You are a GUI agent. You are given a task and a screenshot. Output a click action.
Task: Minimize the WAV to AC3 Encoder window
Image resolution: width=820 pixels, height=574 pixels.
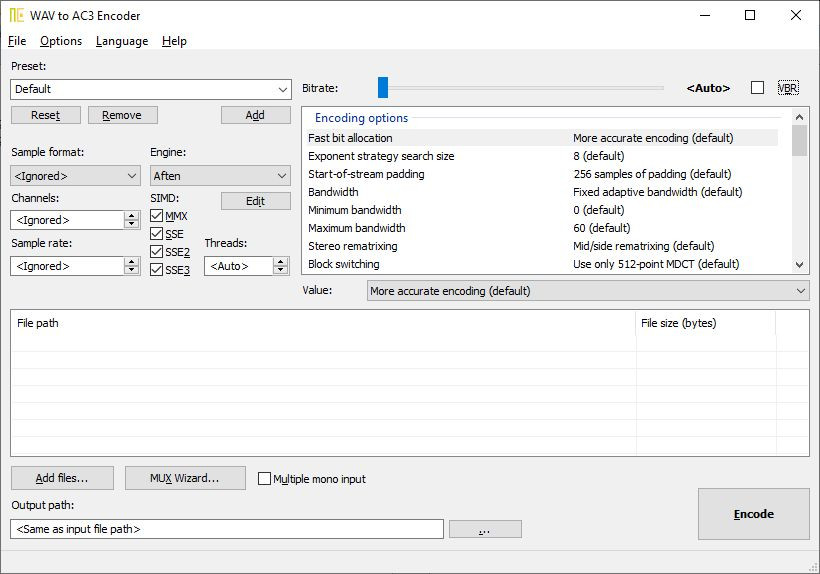(704, 15)
